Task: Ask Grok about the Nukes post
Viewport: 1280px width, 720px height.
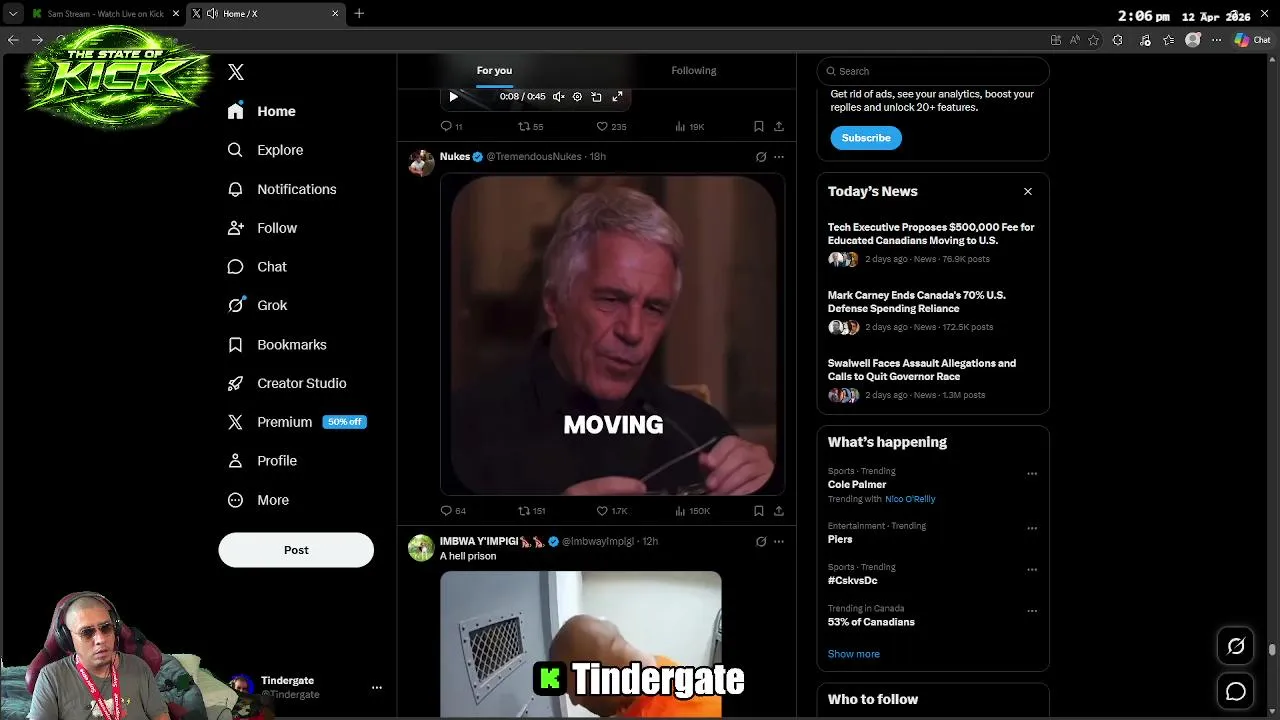Action: (761, 157)
